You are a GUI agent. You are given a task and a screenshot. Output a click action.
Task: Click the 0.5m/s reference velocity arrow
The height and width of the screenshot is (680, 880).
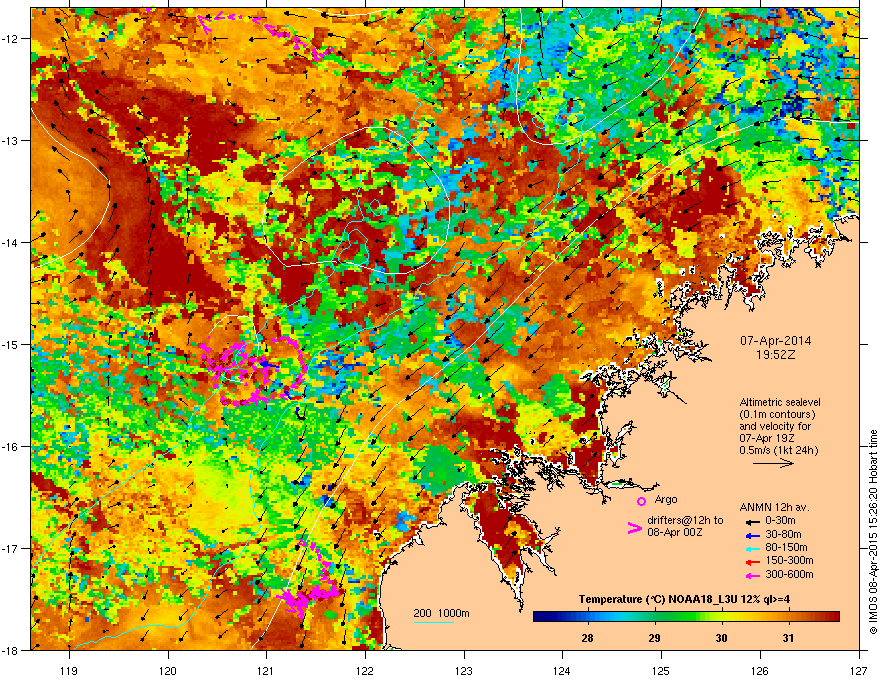pos(773,463)
